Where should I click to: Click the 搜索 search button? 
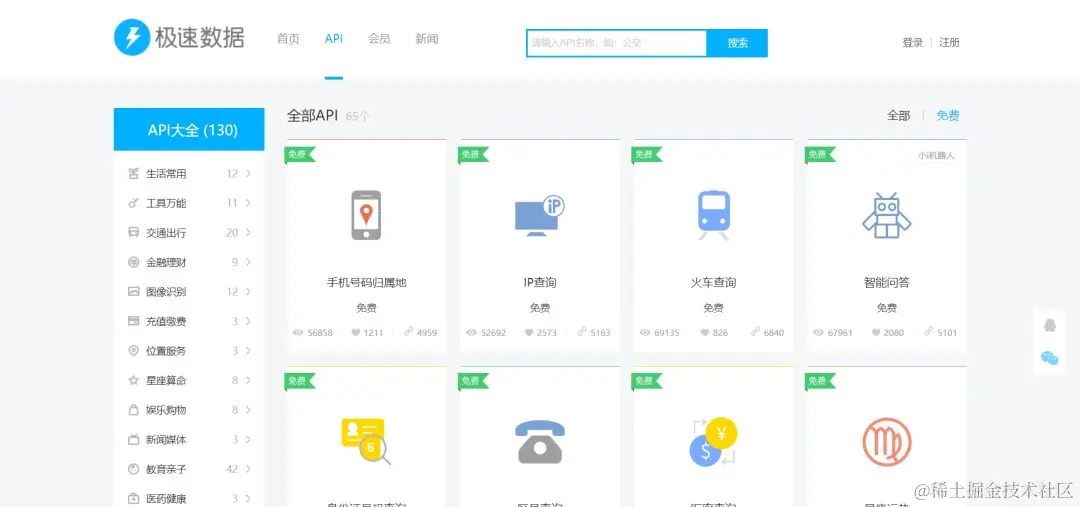[737, 43]
